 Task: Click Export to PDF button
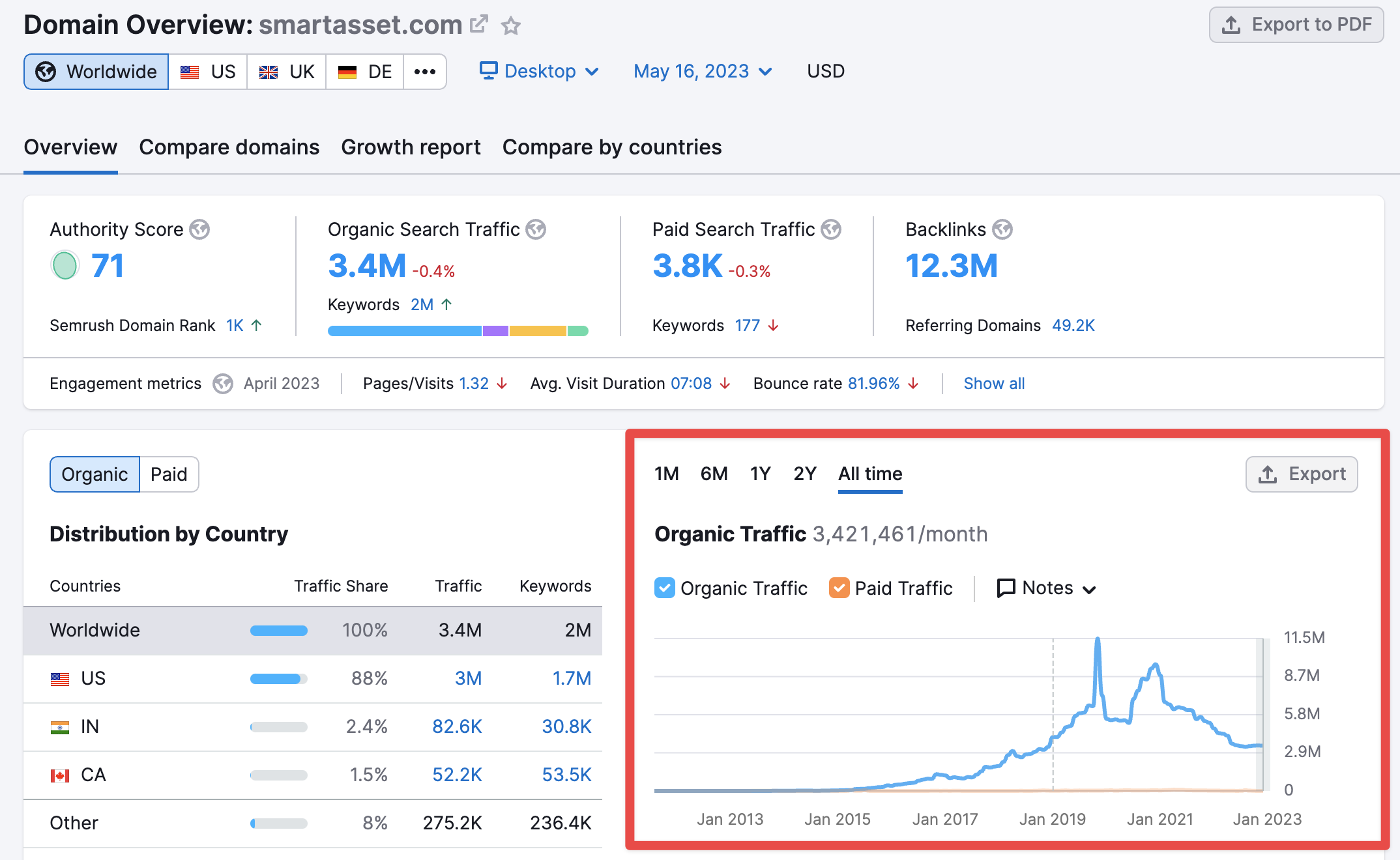1296,25
